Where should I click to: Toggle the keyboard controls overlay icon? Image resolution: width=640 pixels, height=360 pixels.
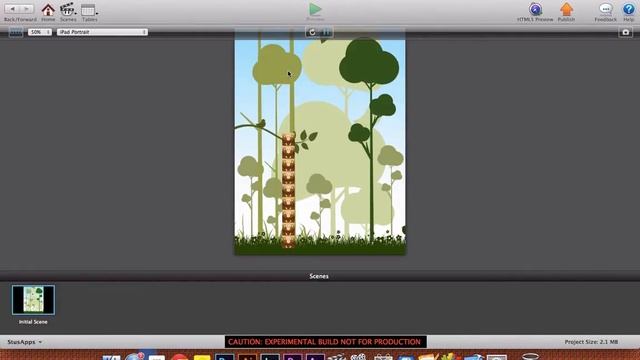(x=16, y=32)
